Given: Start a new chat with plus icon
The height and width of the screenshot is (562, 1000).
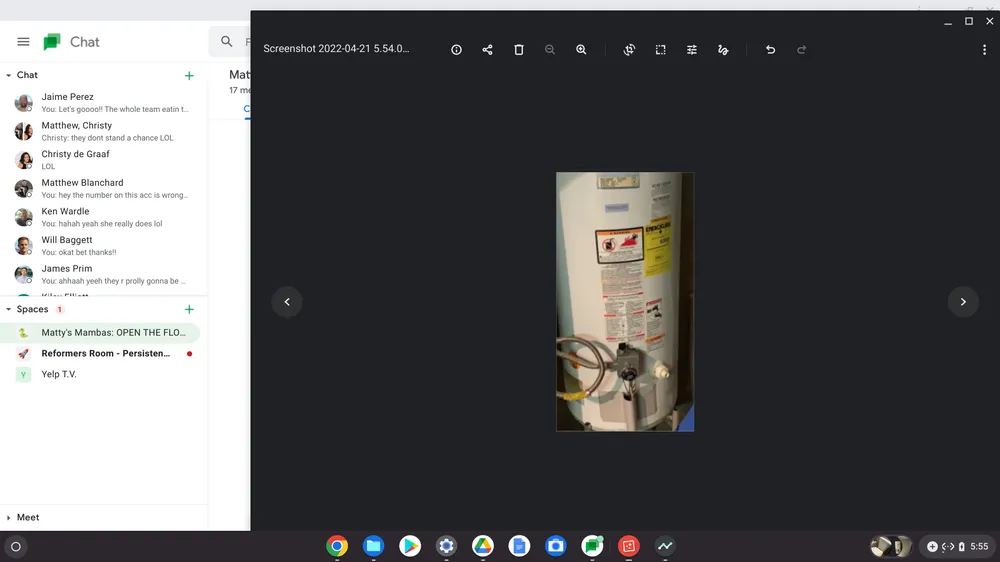Looking at the screenshot, I should (189, 75).
